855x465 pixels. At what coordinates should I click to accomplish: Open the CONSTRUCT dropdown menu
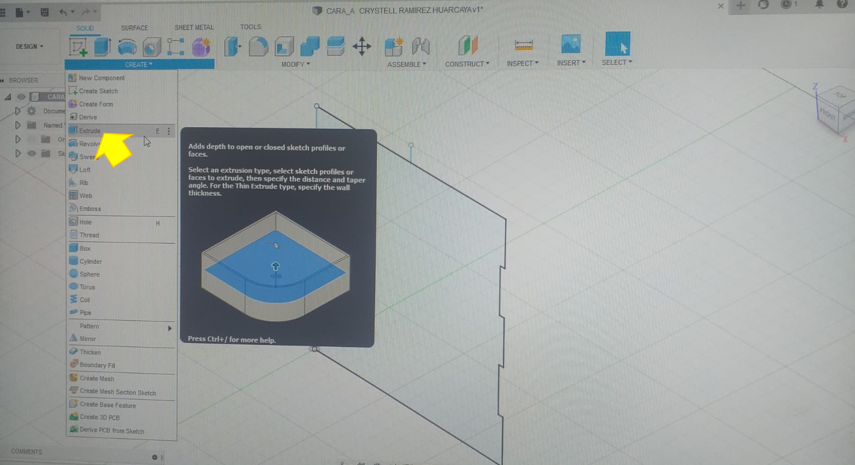tap(467, 64)
